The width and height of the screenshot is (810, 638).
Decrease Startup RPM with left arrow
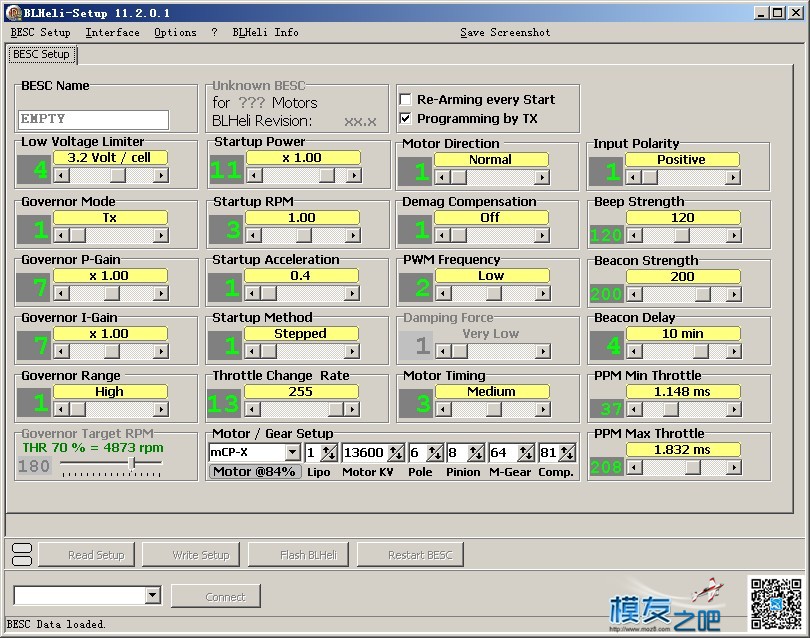pyautogui.click(x=253, y=236)
